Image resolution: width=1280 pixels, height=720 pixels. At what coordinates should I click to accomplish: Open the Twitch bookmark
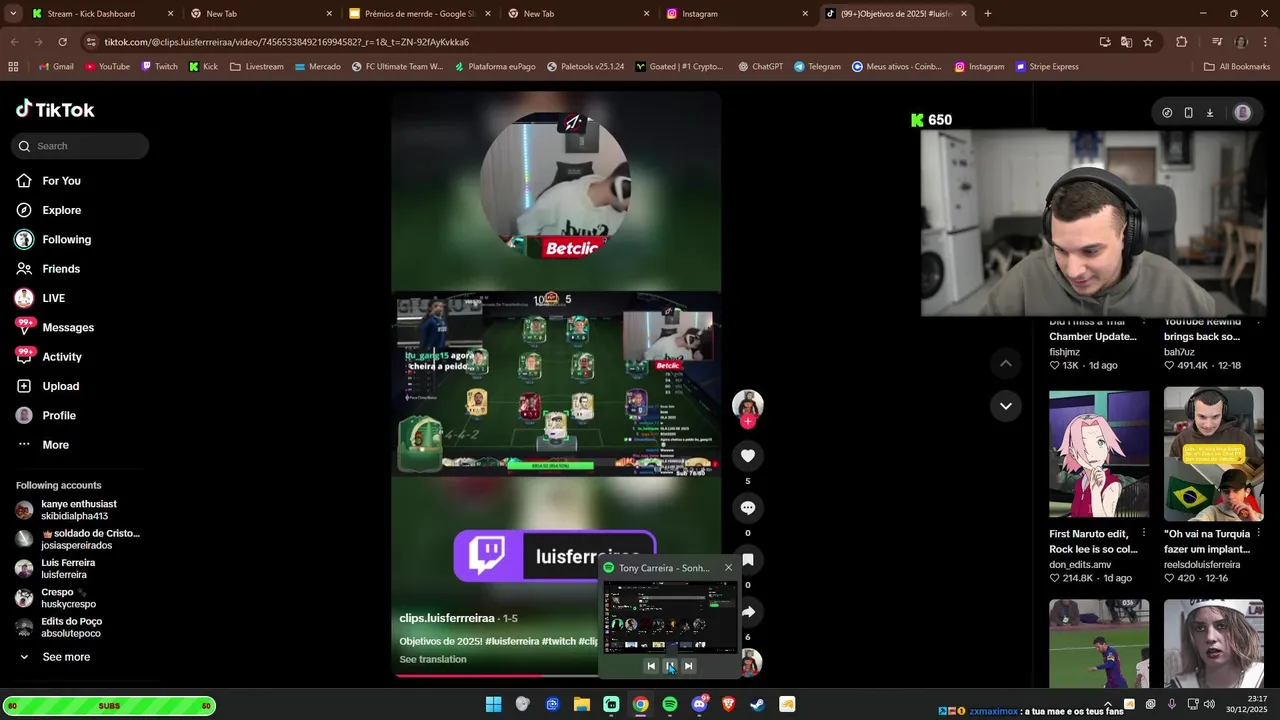tap(159, 67)
